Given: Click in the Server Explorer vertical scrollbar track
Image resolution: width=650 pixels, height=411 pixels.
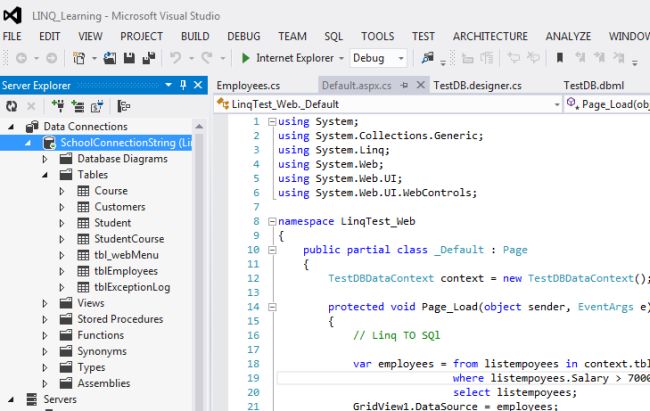Looking at the screenshot, I should click(x=199, y=272).
